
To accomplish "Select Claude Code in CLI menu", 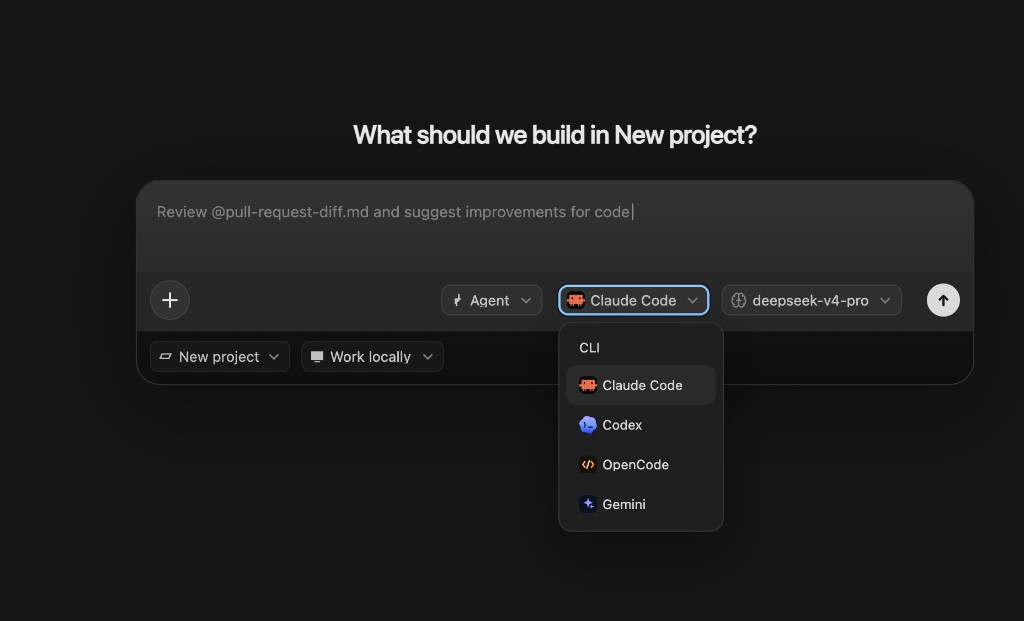I will click(x=641, y=385).
